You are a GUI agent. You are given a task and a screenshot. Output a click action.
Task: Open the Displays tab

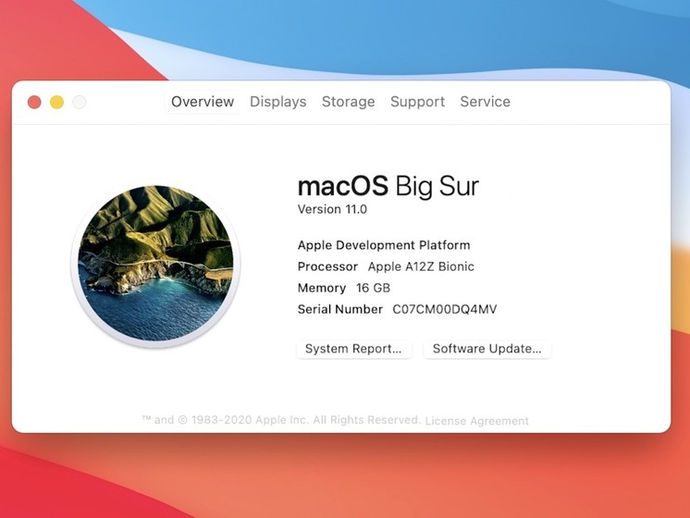click(278, 102)
